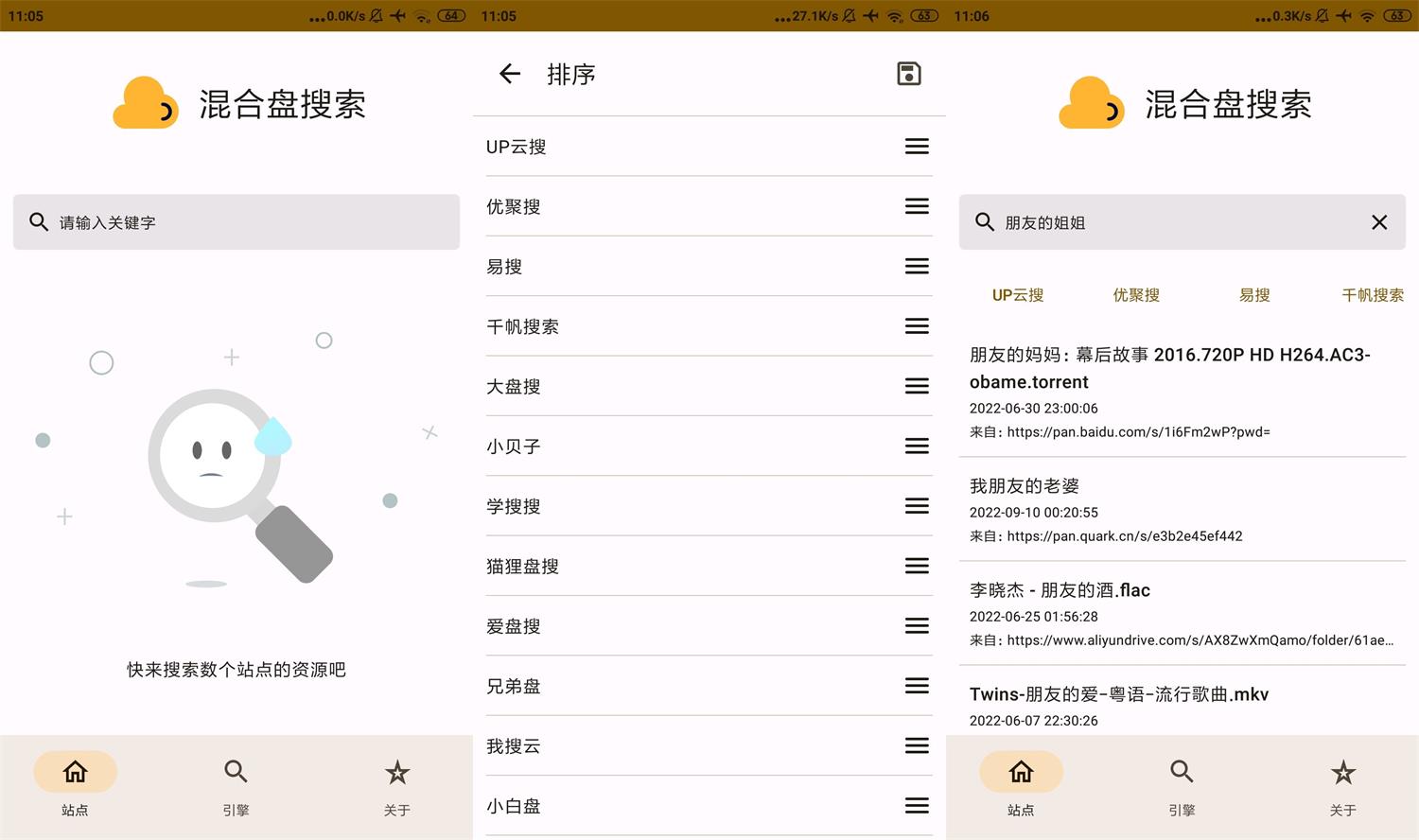Select the 站点 home icon in bottom navigation
1419x840 pixels.
pos(75,771)
